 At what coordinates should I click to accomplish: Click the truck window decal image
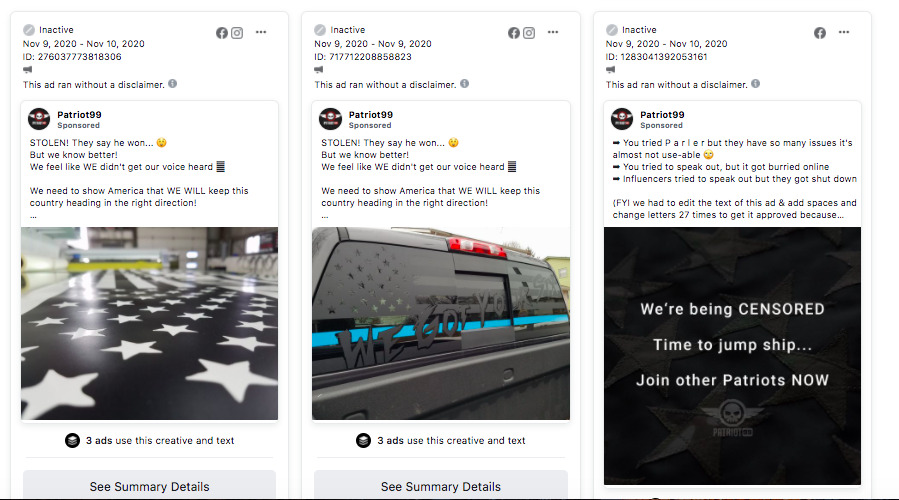pyautogui.click(x=441, y=323)
